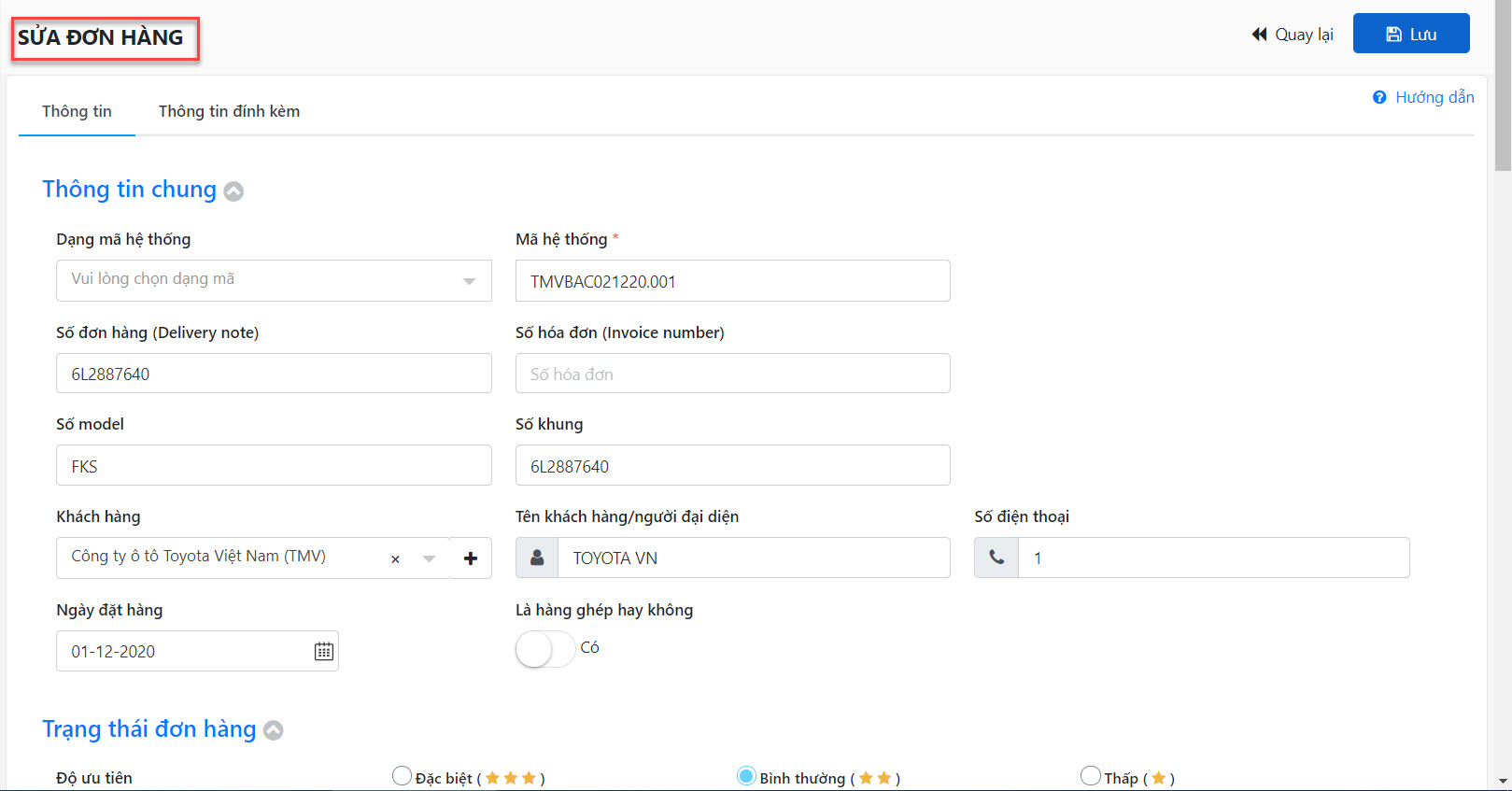Click the Lưu save button
The height and width of the screenshot is (791, 1512).
click(1411, 34)
